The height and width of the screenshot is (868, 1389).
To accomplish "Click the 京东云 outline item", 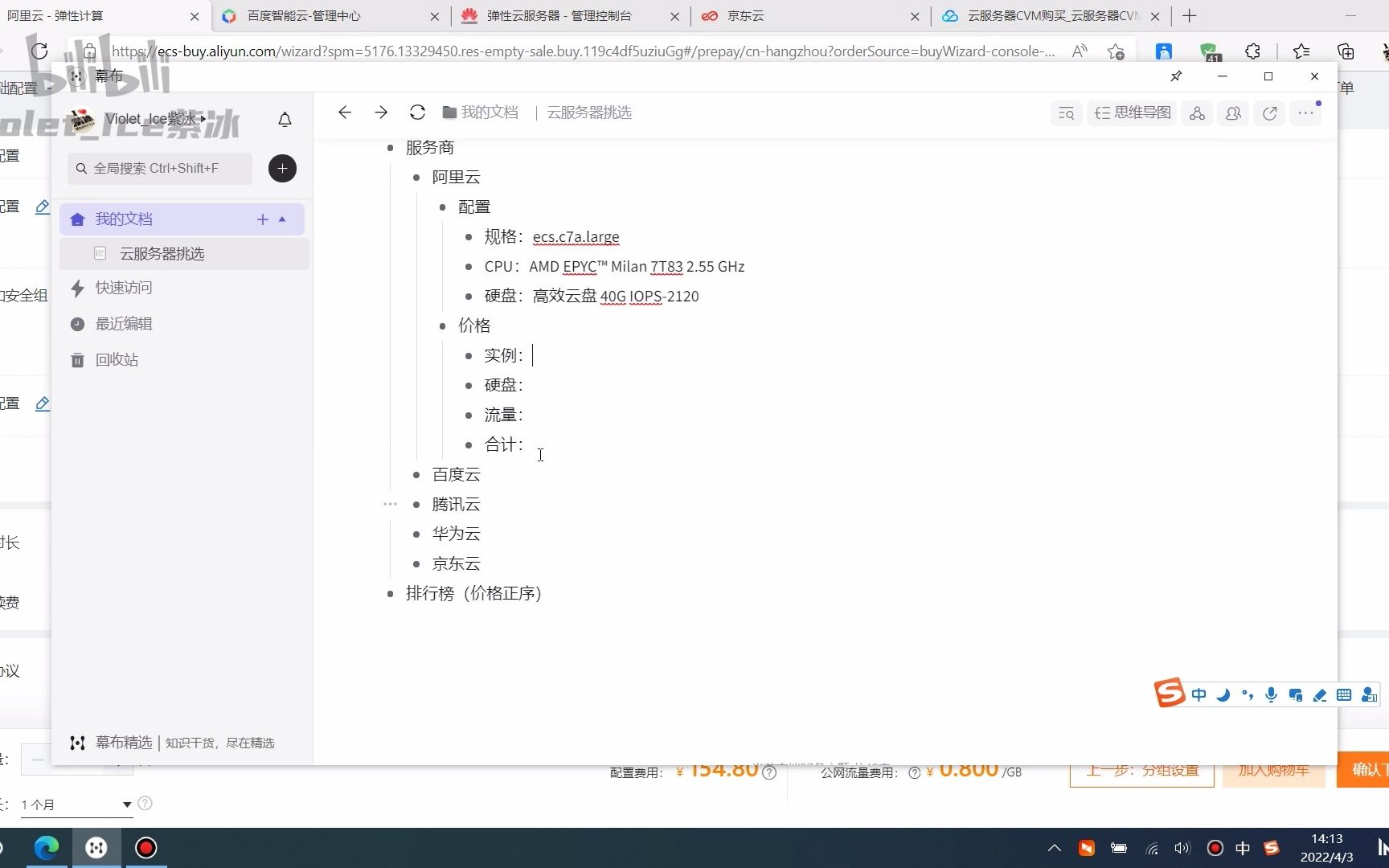I will pyautogui.click(x=456, y=563).
